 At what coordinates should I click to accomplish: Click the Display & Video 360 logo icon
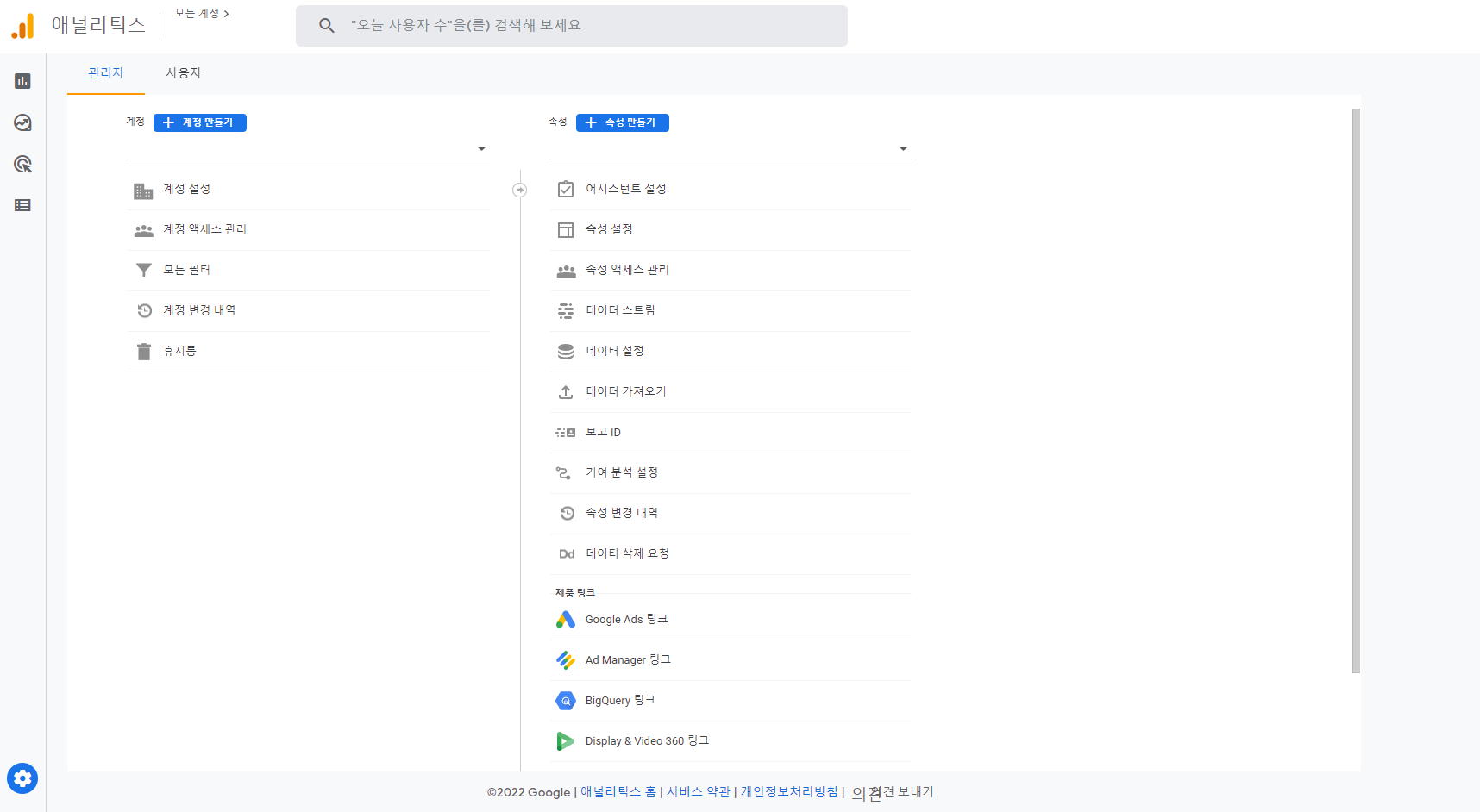coord(566,741)
